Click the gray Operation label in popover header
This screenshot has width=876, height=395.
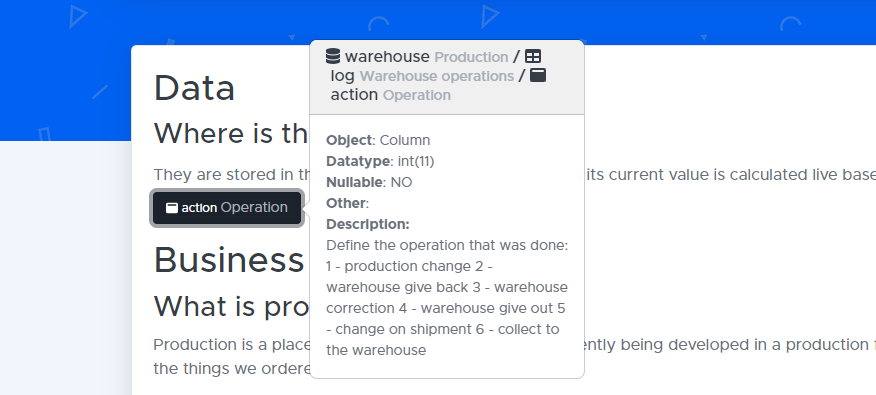[417, 95]
